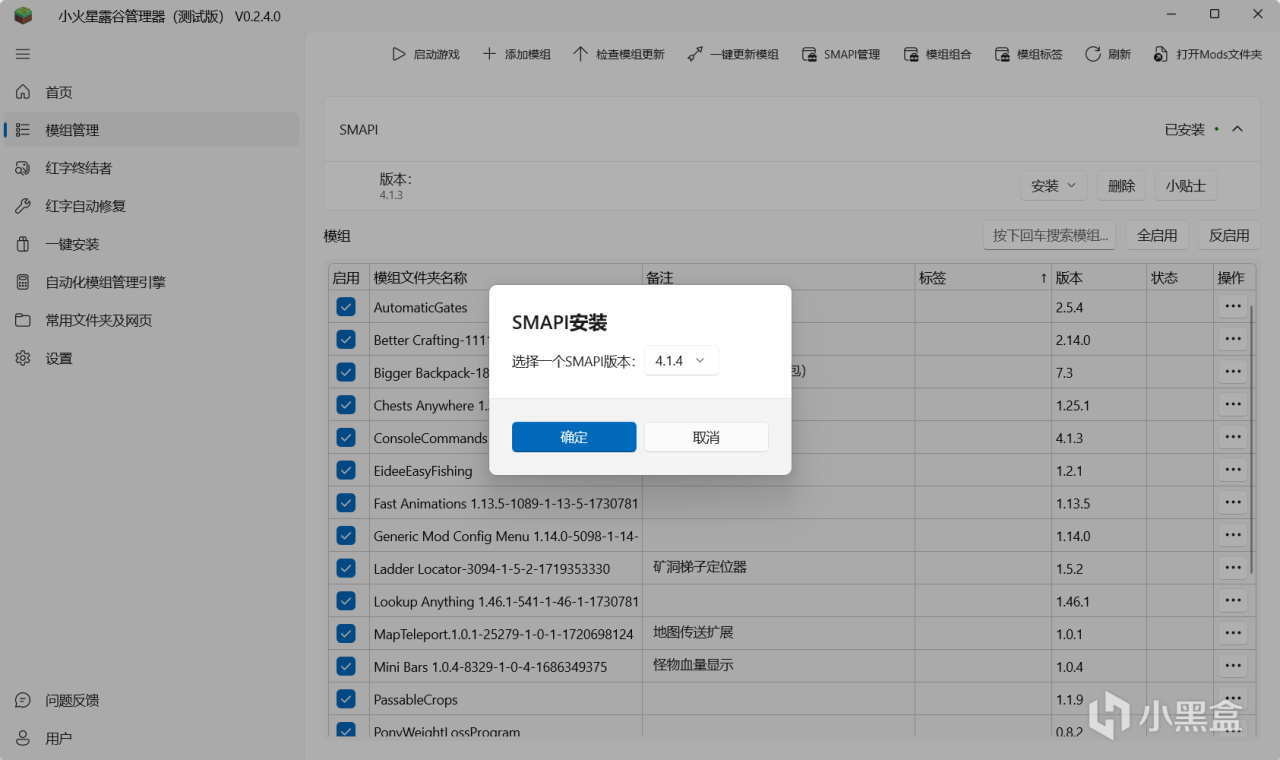Toggle Generic Mod Config Menu checkbox
The image size is (1280, 760).
(x=346, y=536)
